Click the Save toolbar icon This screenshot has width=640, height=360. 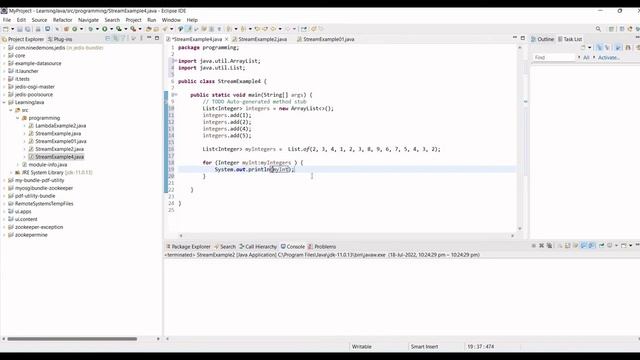coord(19,29)
